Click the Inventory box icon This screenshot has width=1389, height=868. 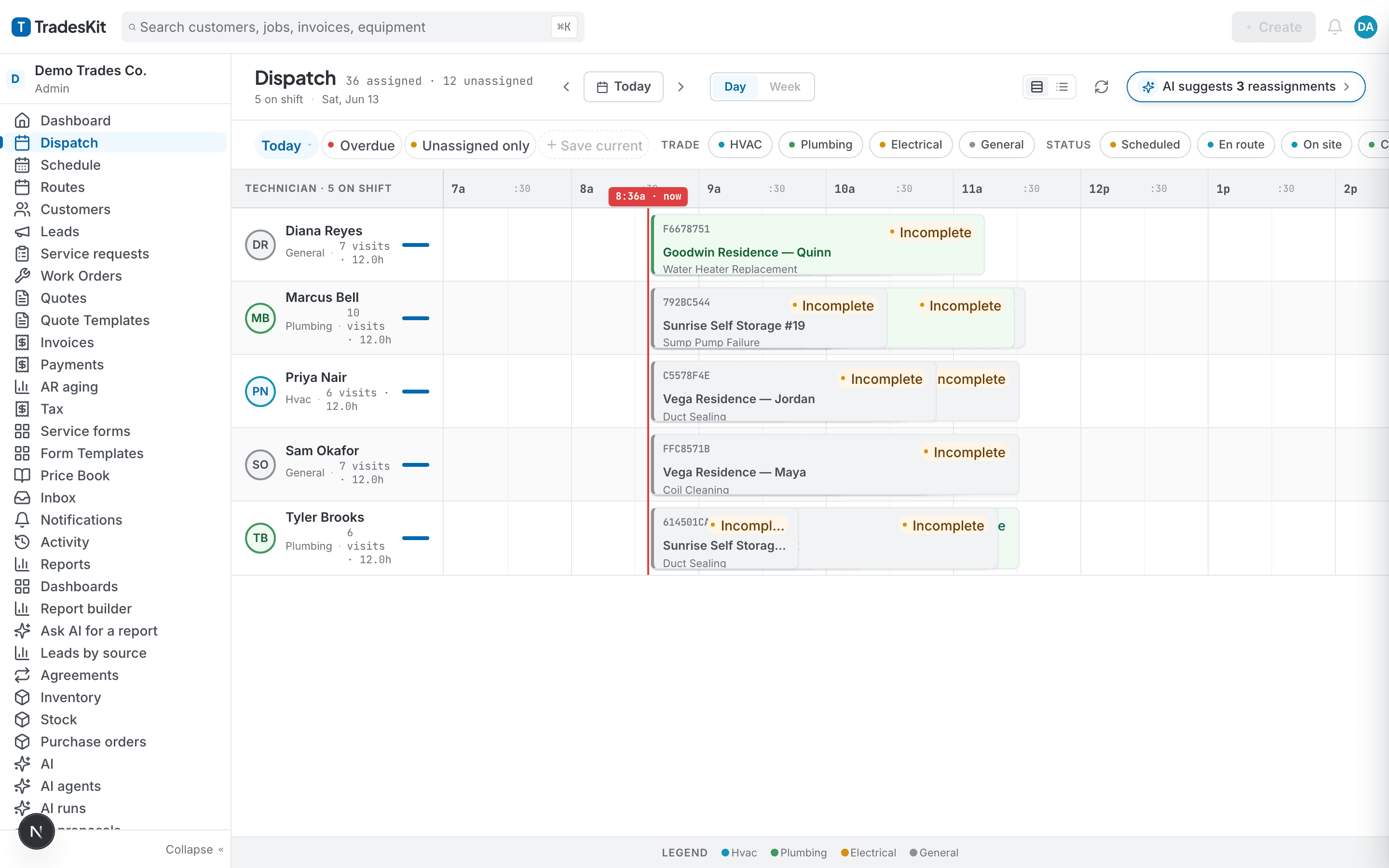point(22,697)
